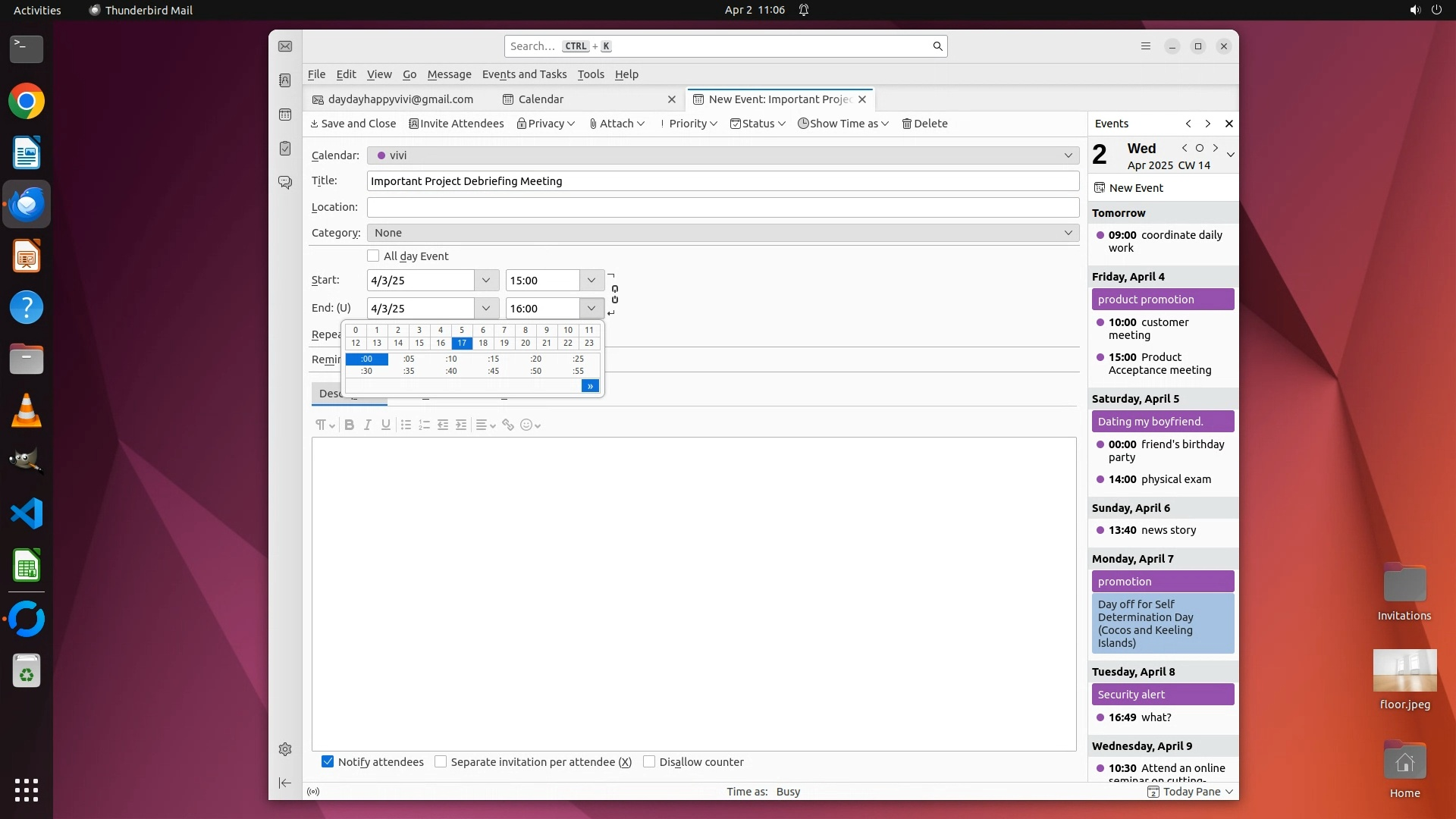Open Tasks from the left sidebar

point(285,149)
